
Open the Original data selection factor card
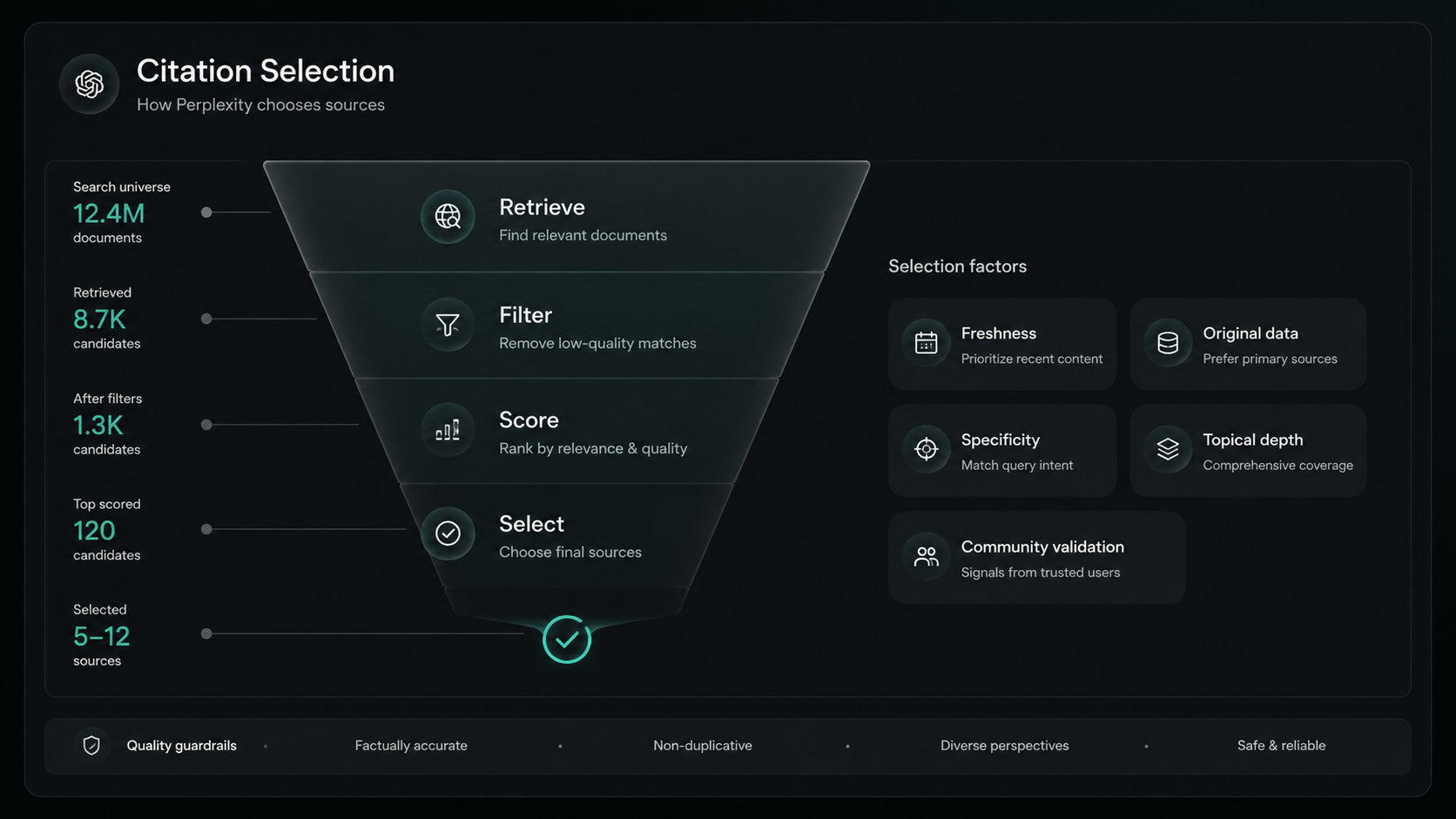(x=1248, y=345)
